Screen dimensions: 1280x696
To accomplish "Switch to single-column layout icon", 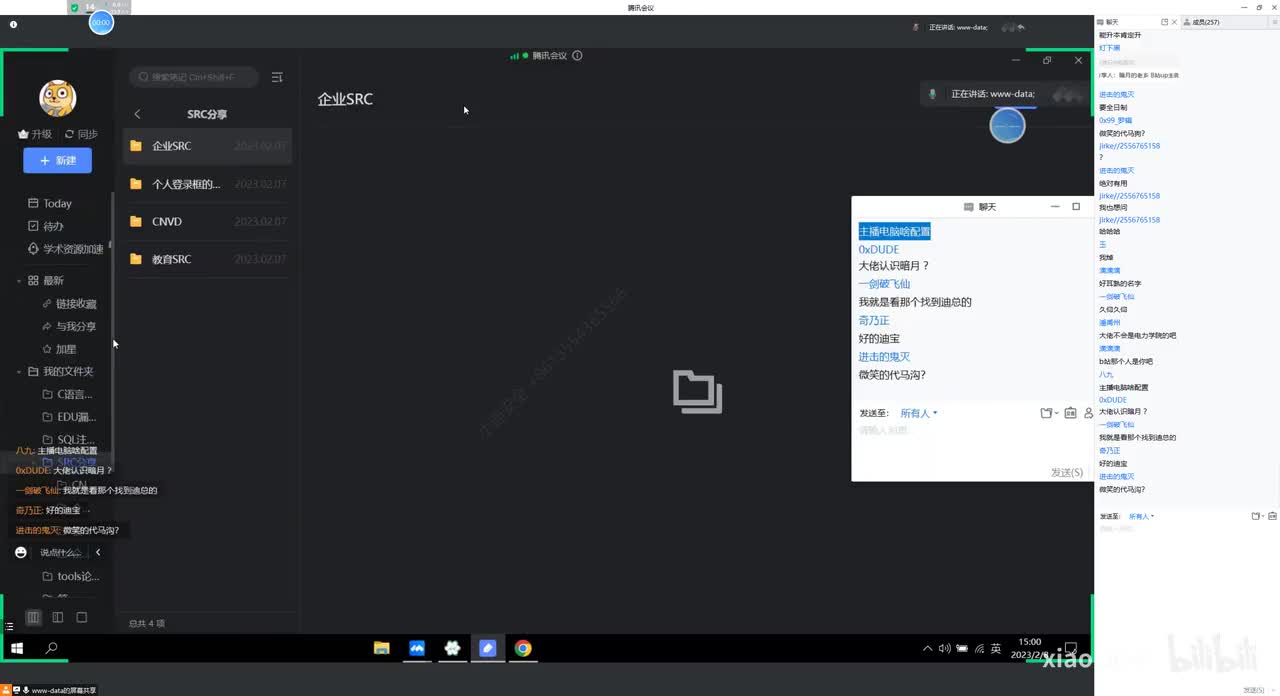I will [82, 618].
